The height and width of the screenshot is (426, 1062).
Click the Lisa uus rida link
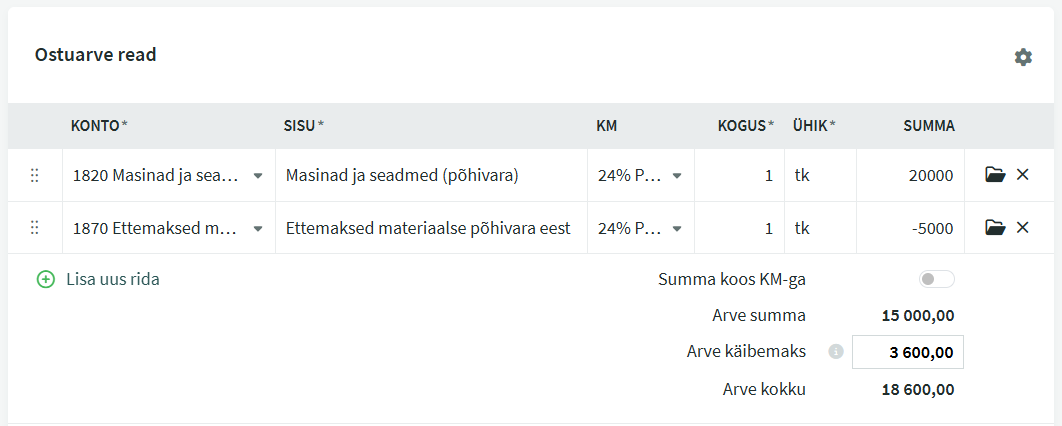tap(112, 280)
